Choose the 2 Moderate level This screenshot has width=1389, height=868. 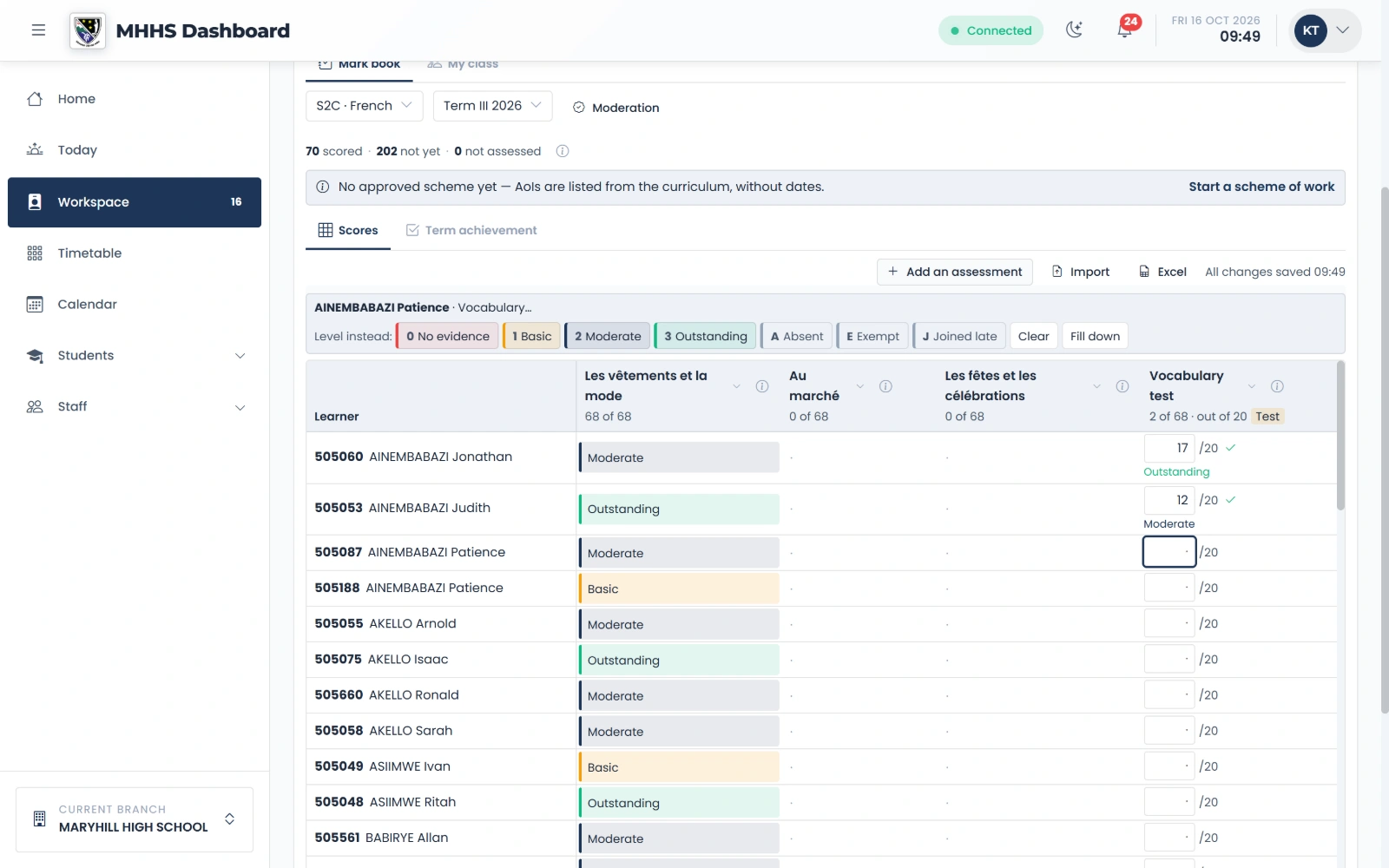tap(608, 336)
